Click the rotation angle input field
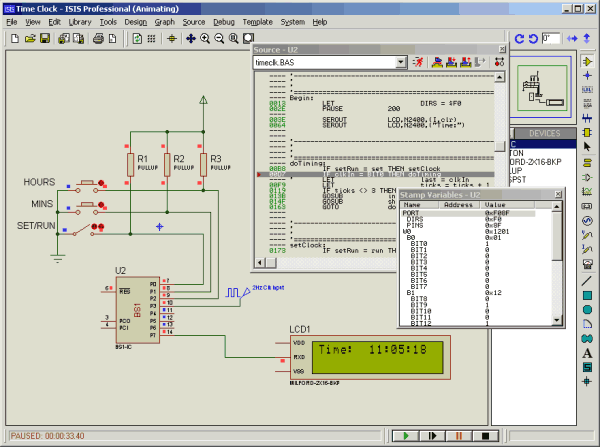This screenshot has width=600, height=447. point(552,39)
